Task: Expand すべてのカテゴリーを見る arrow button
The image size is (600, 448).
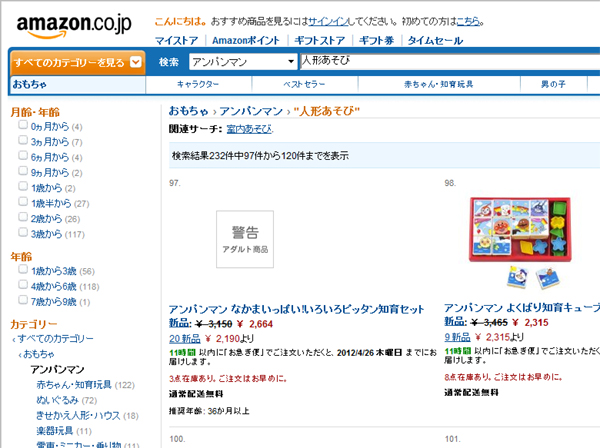Action: 136,62
